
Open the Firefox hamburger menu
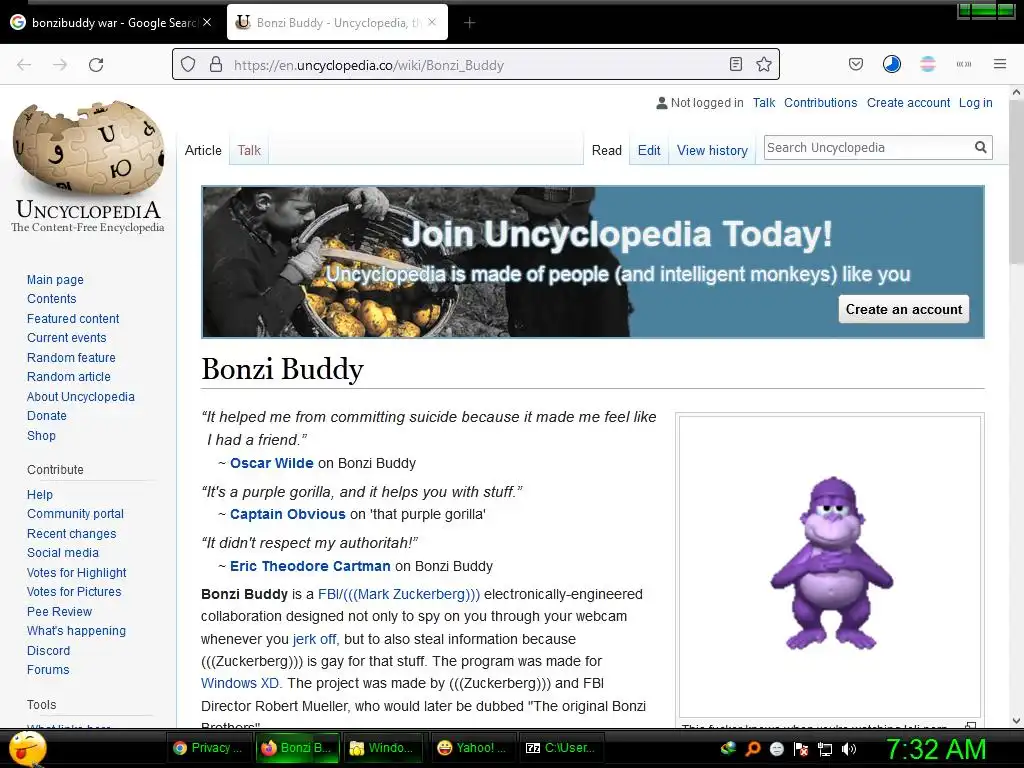tap(999, 64)
